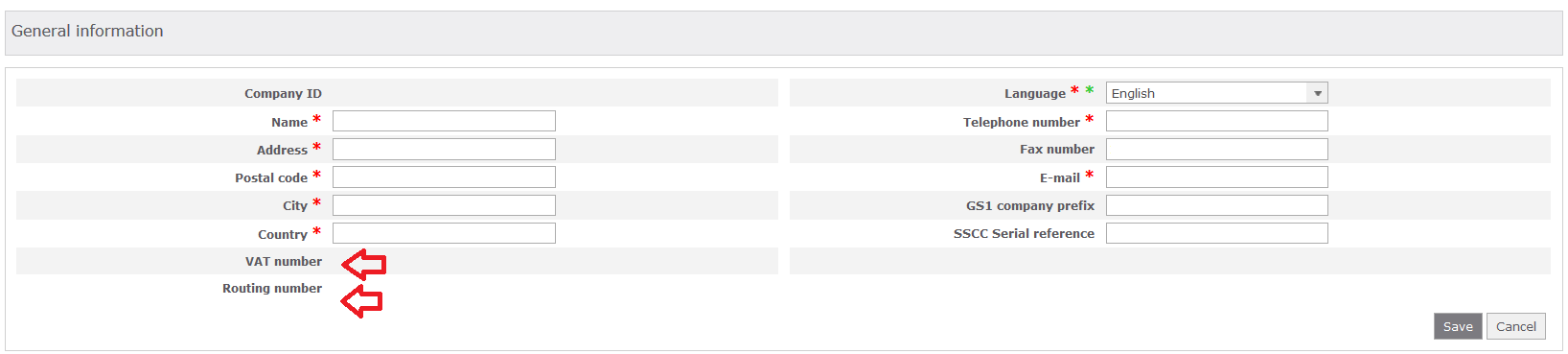The height and width of the screenshot is (354, 1568).
Task: Click the Language dropdown arrow
Action: tap(1318, 93)
